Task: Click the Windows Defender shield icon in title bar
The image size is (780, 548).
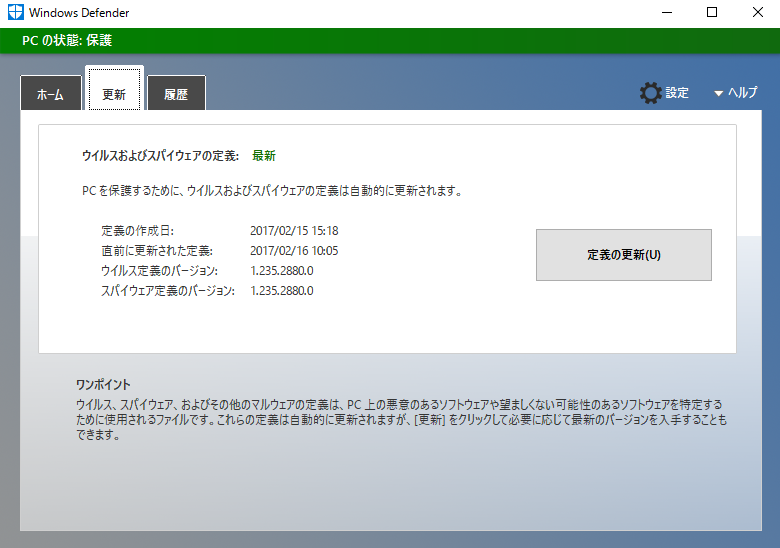Action: pyautogui.click(x=13, y=13)
